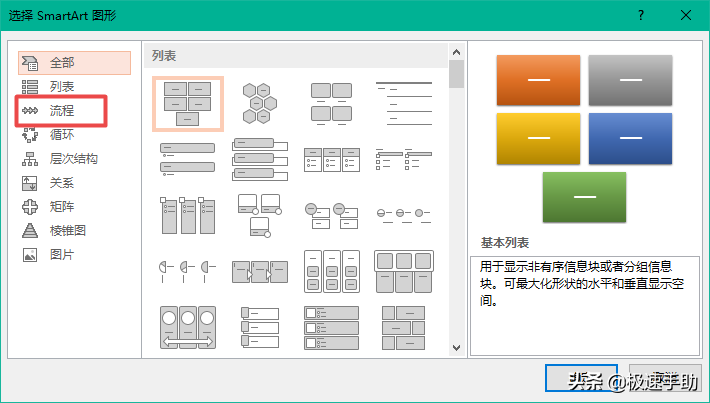The width and height of the screenshot is (710, 403).
Task: Click the blue block in the preview
Action: click(630, 139)
